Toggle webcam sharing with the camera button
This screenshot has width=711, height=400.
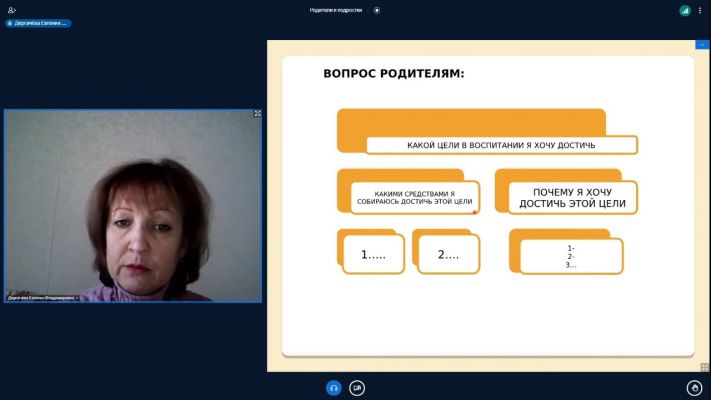pos(357,388)
